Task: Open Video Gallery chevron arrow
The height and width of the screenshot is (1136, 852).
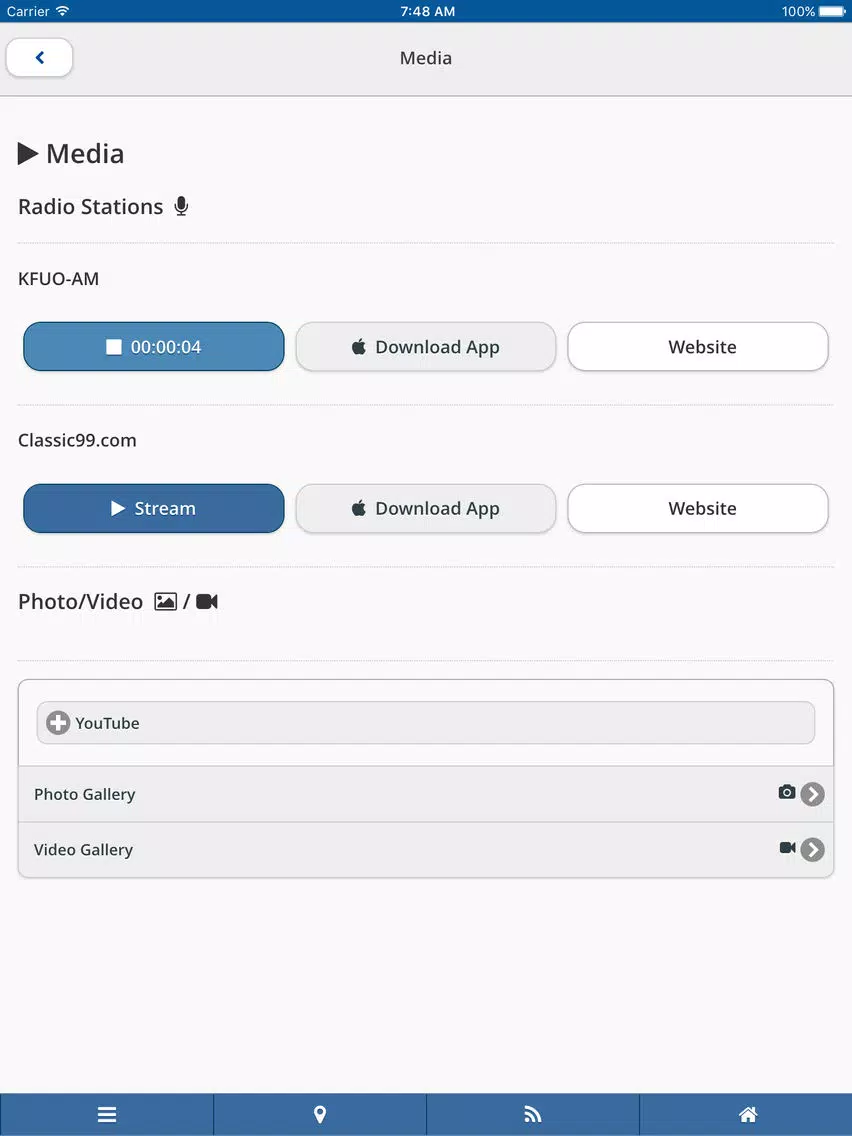Action: pos(813,850)
